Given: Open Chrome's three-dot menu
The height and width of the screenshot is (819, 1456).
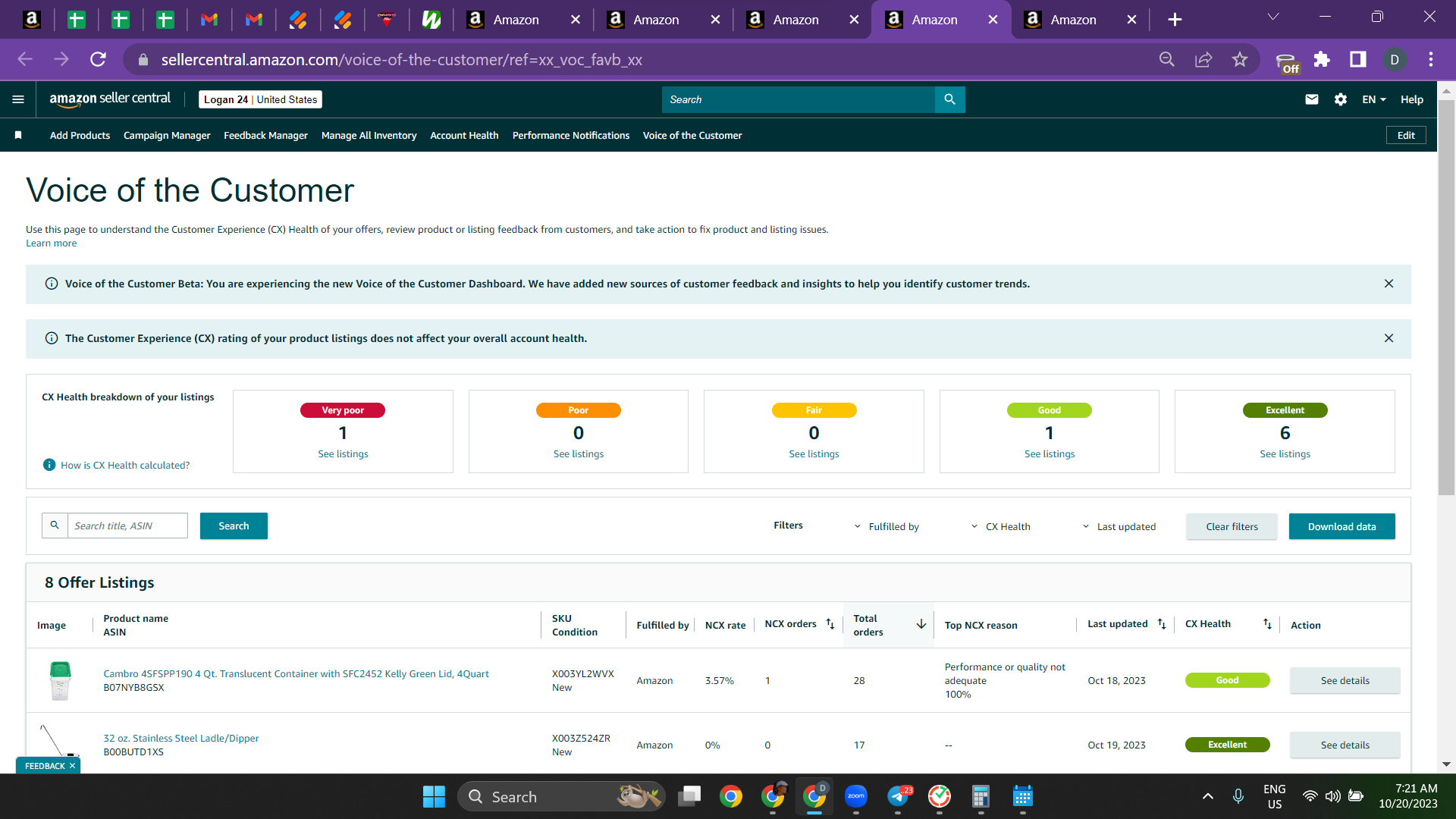Looking at the screenshot, I should [x=1431, y=59].
